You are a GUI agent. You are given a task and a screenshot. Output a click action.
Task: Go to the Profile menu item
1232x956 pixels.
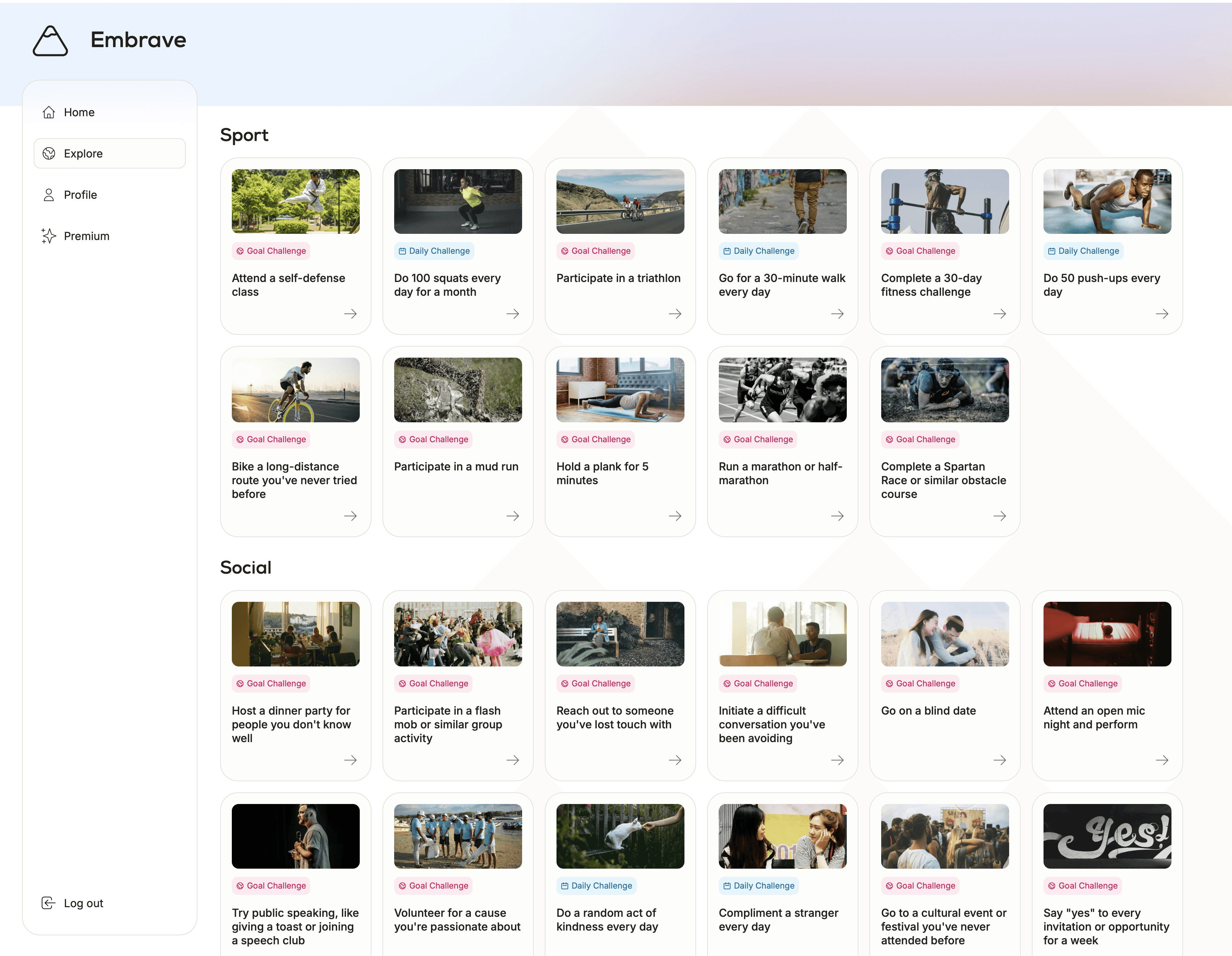pos(80,195)
